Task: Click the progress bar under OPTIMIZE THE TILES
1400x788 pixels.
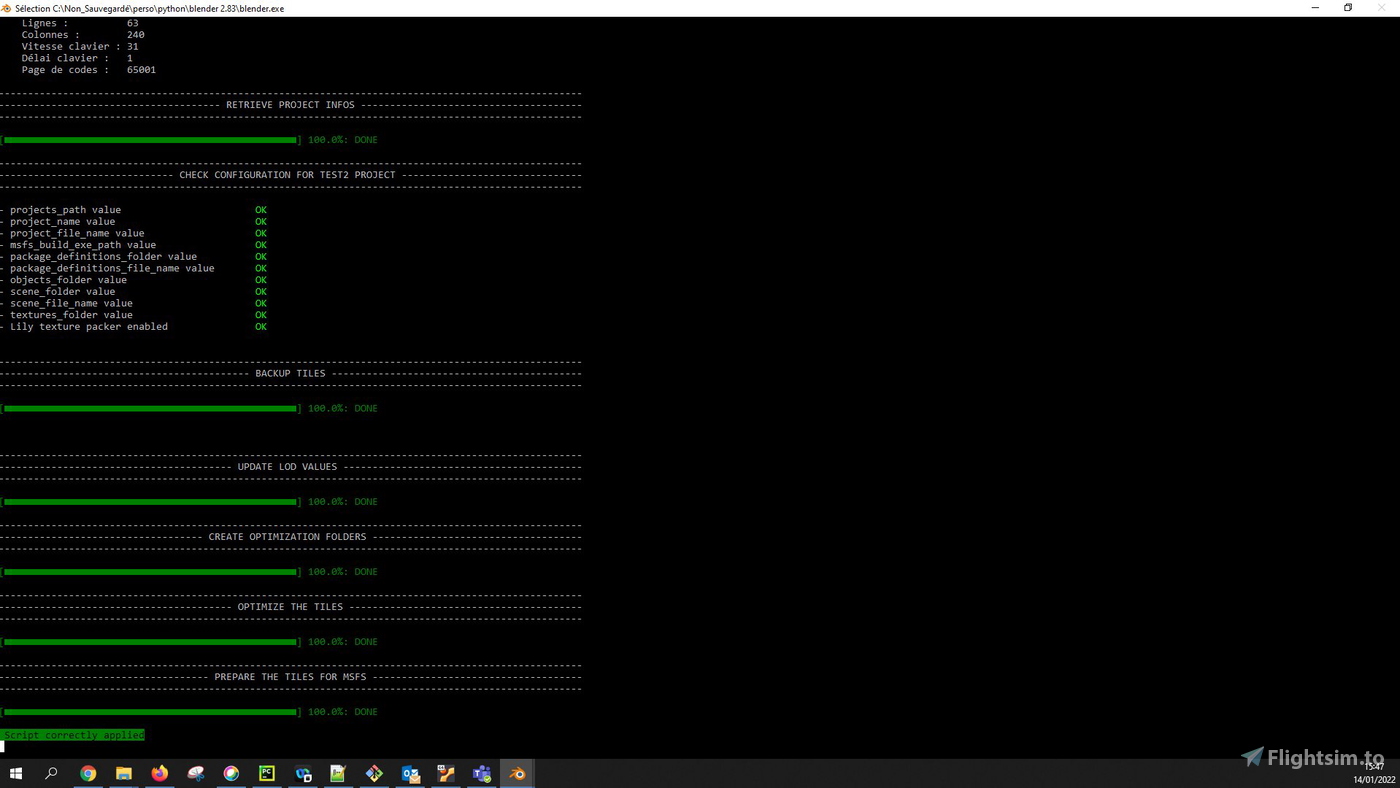Action: [150, 642]
